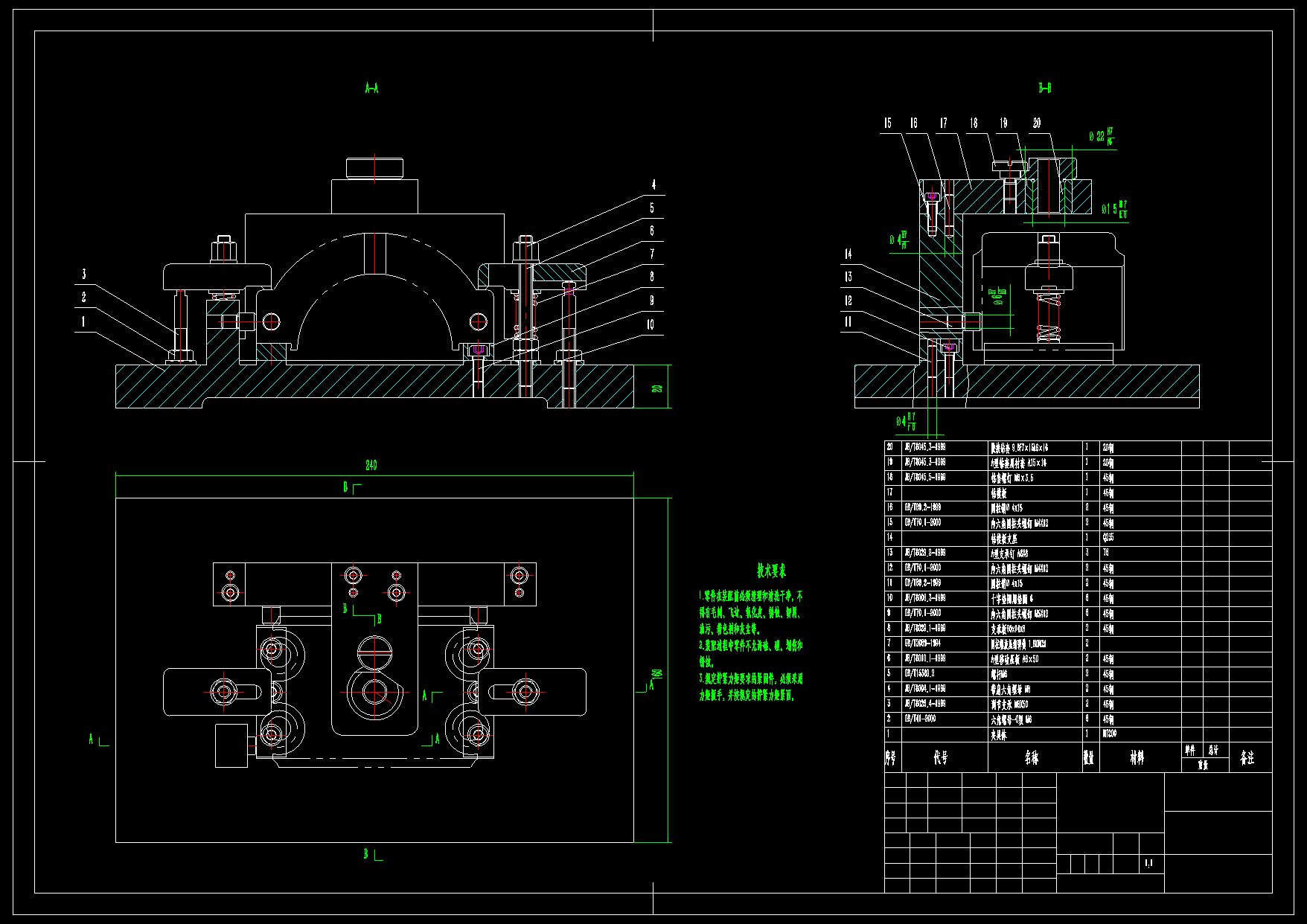Select the "钻模板" part name in row 17

click(999, 493)
